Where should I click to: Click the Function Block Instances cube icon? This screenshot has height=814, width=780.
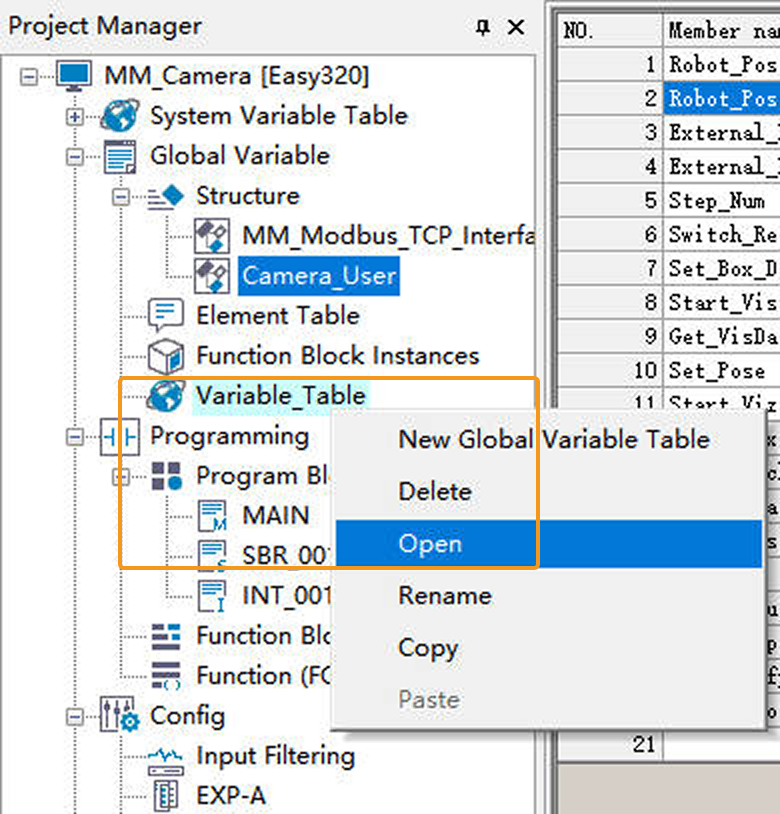coord(165,356)
